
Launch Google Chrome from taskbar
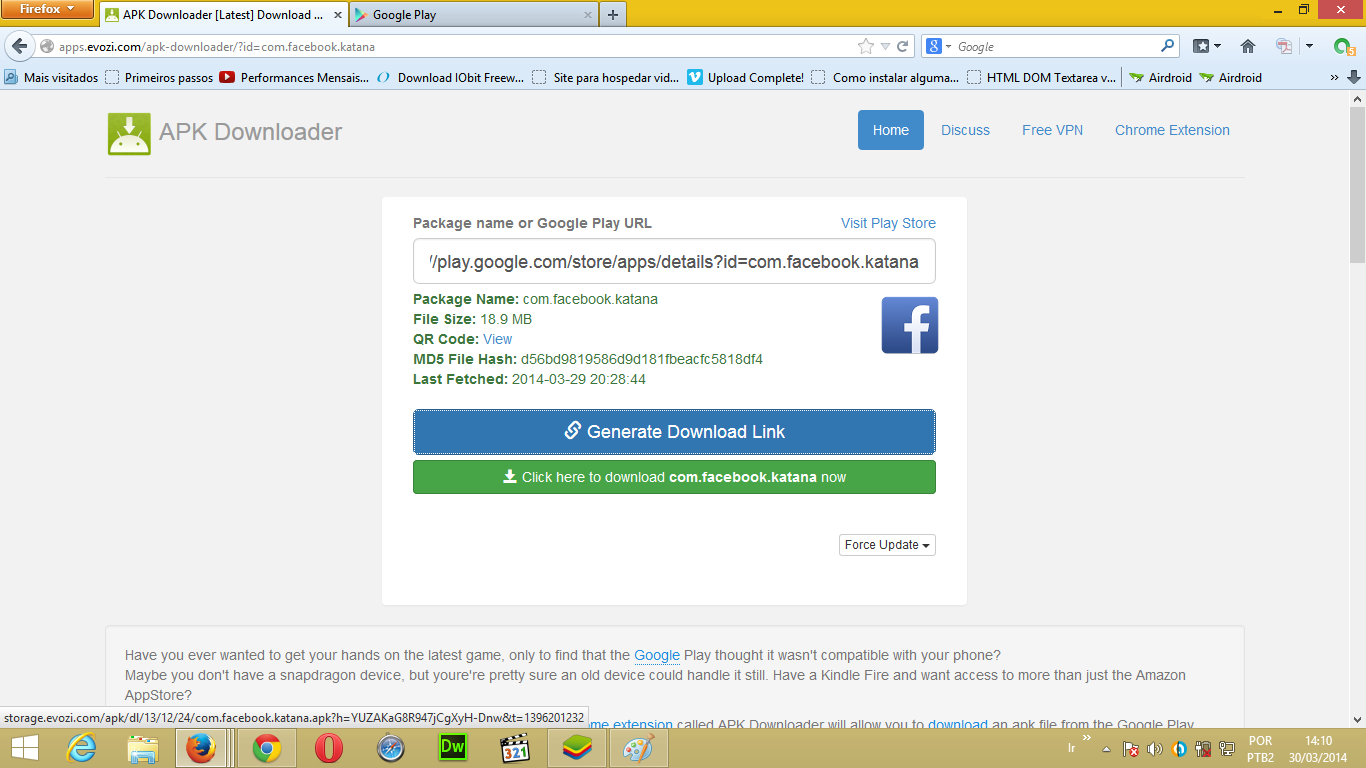[x=266, y=748]
